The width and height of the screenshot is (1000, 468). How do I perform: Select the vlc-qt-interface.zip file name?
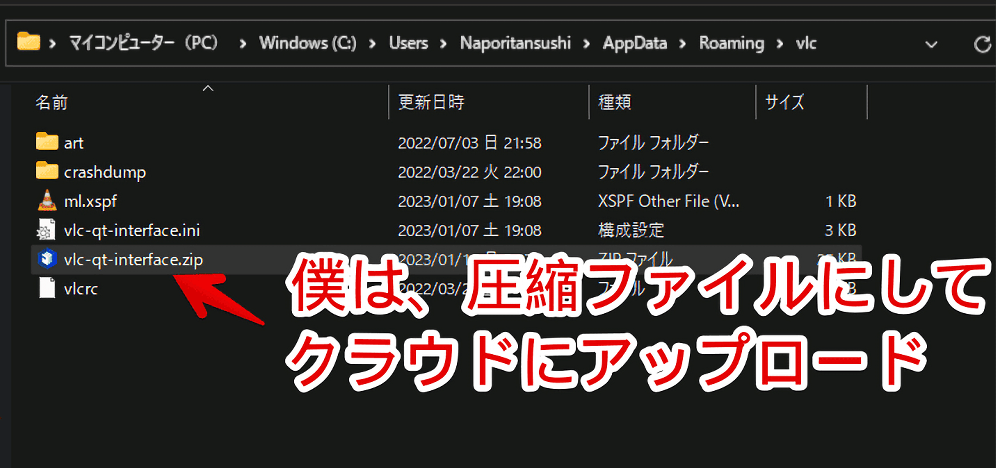[x=134, y=260]
